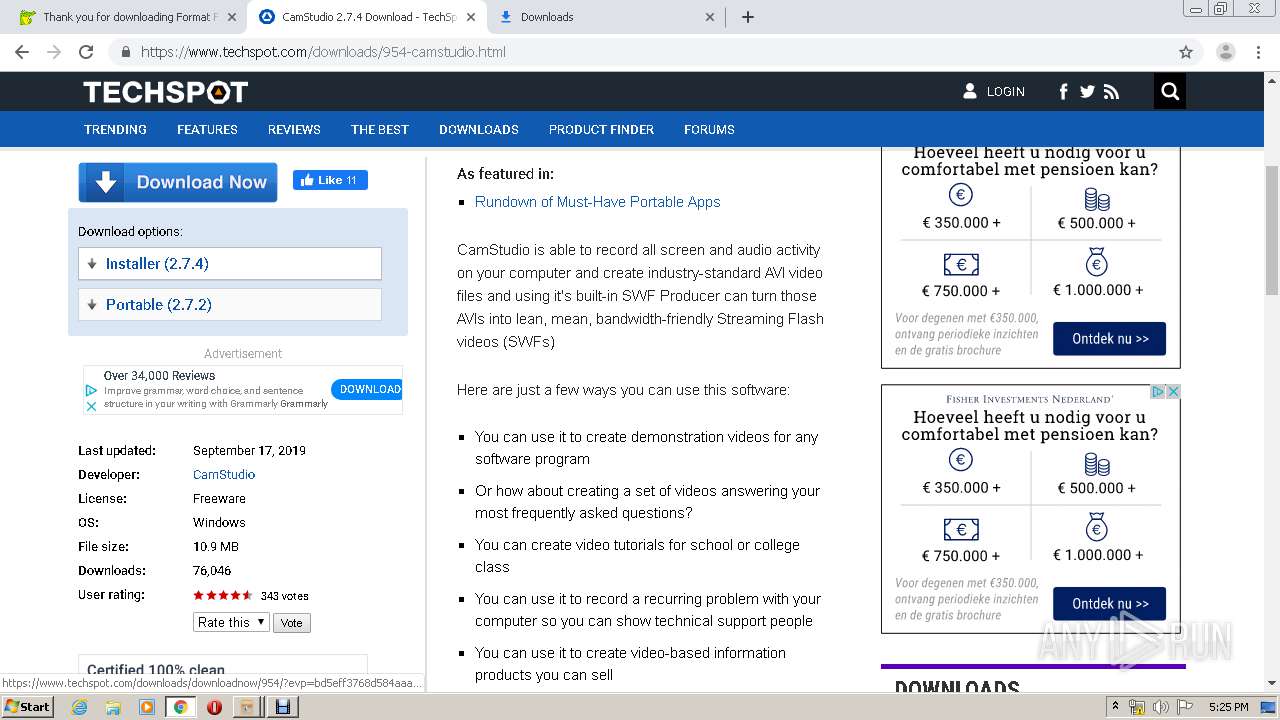Open the DOWNLOADS nav menu

[x=479, y=129]
